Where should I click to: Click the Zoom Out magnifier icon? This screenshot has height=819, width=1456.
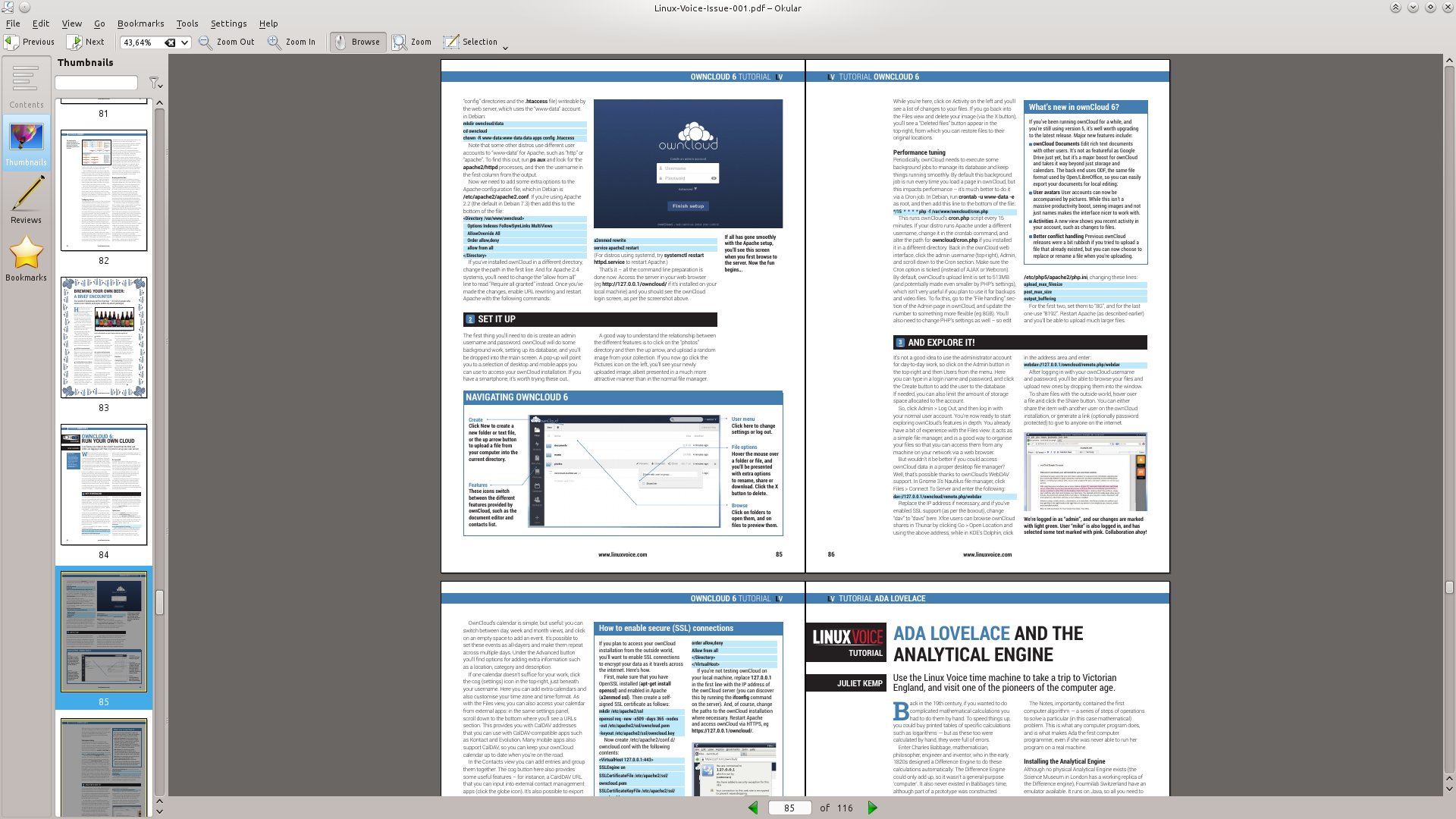tap(206, 42)
